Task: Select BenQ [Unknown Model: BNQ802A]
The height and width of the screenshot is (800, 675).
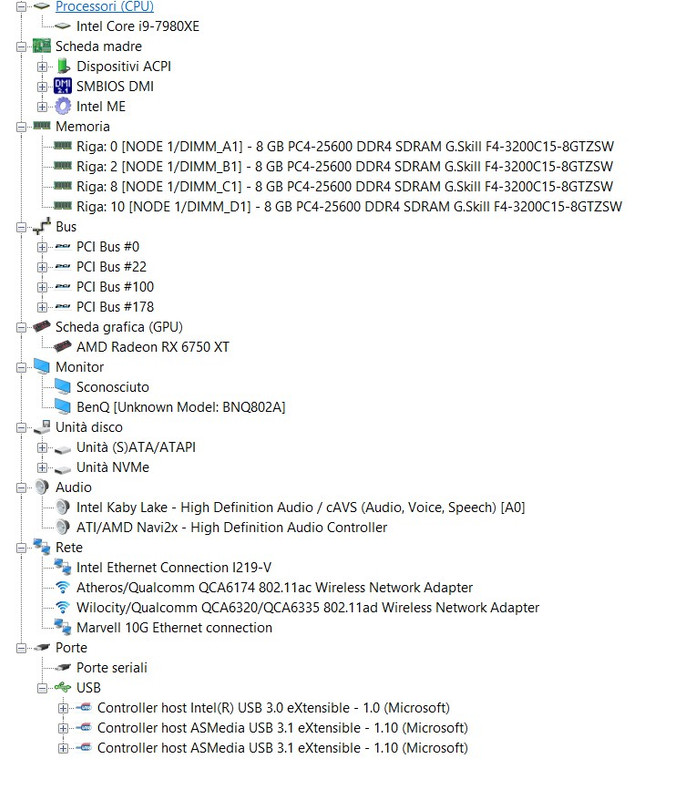Action: pyautogui.click(x=181, y=407)
